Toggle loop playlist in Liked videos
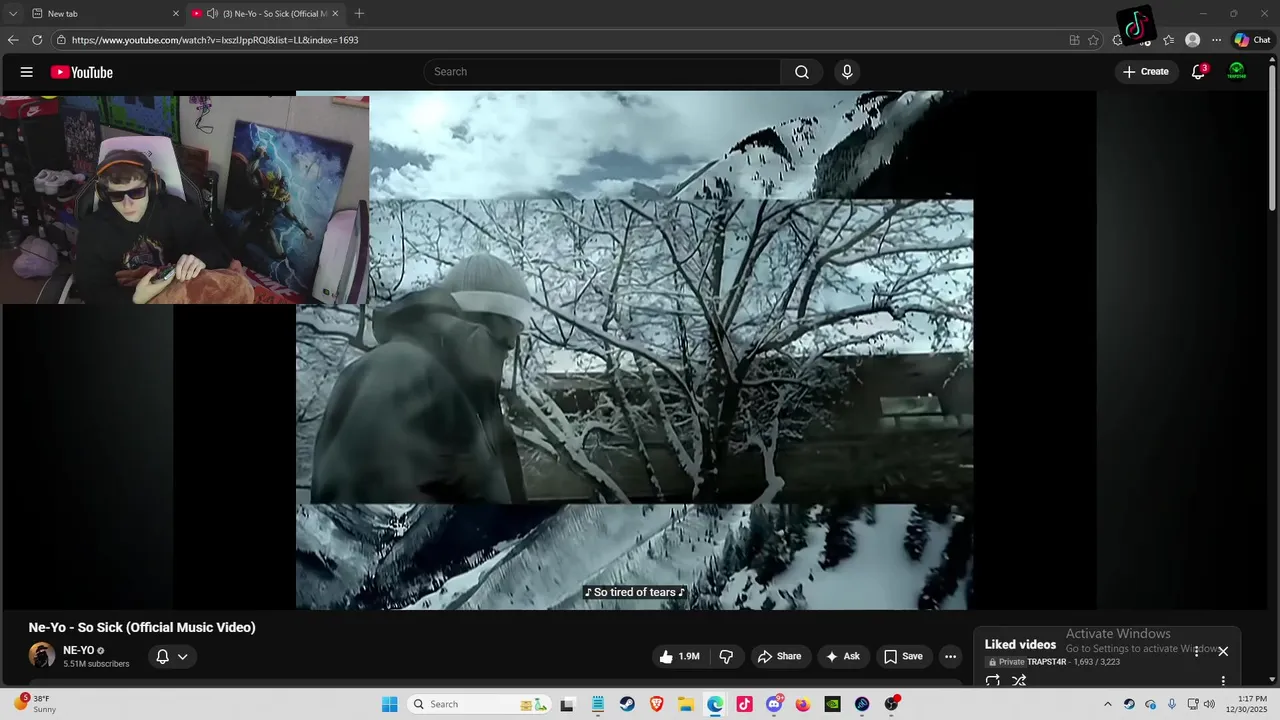The width and height of the screenshot is (1280, 720). [x=993, y=681]
